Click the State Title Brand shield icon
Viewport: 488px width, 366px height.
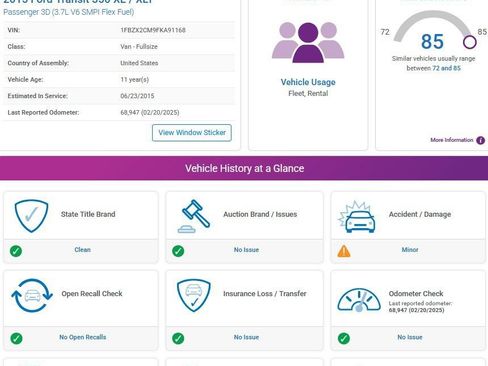[31, 215]
